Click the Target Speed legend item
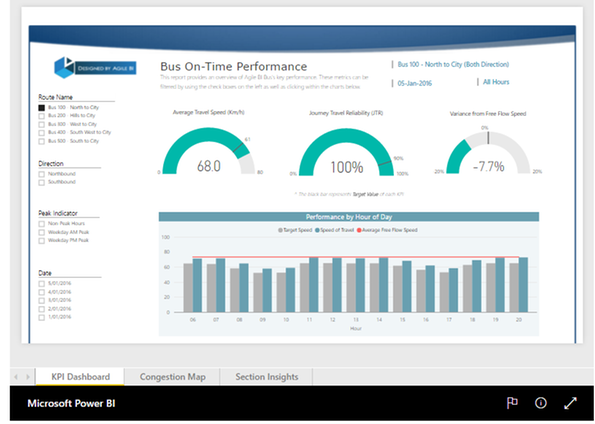The height and width of the screenshot is (424, 595). point(295,230)
